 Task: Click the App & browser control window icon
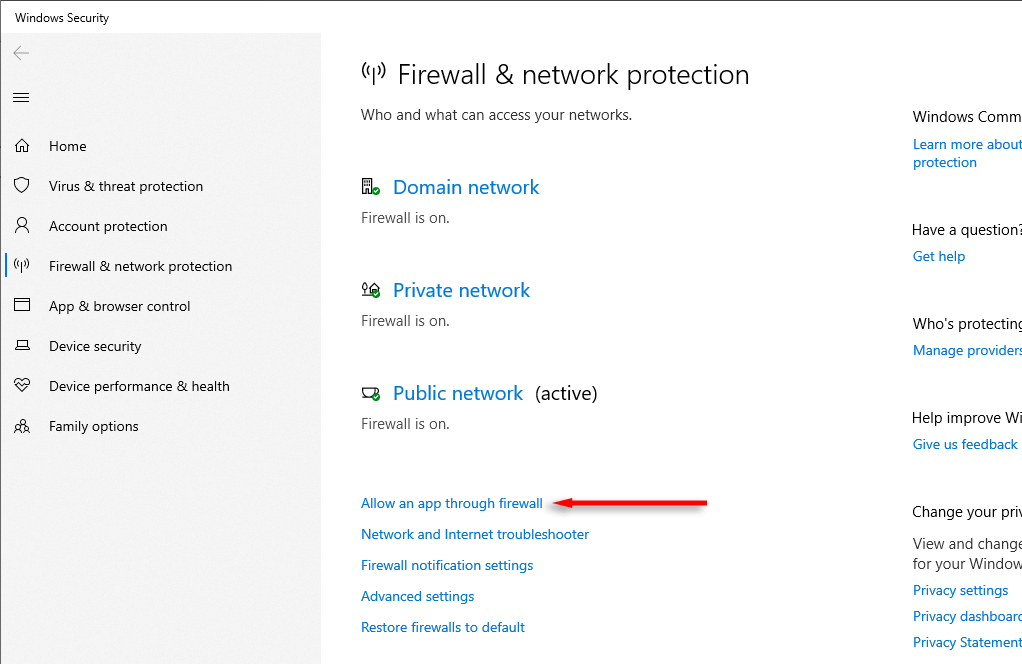pyautogui.click(x=22, y=306)
